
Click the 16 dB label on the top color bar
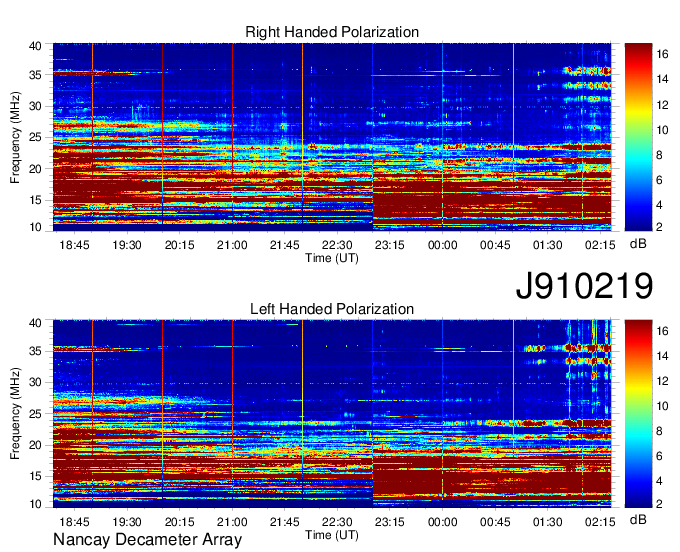[662, 54]
